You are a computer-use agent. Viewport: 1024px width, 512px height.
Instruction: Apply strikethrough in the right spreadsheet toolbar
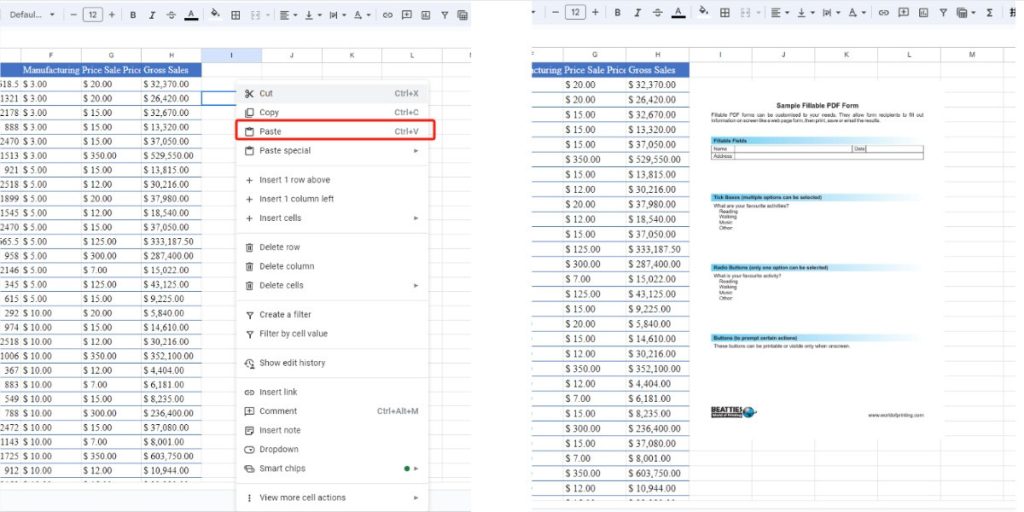tap(658, 12)
